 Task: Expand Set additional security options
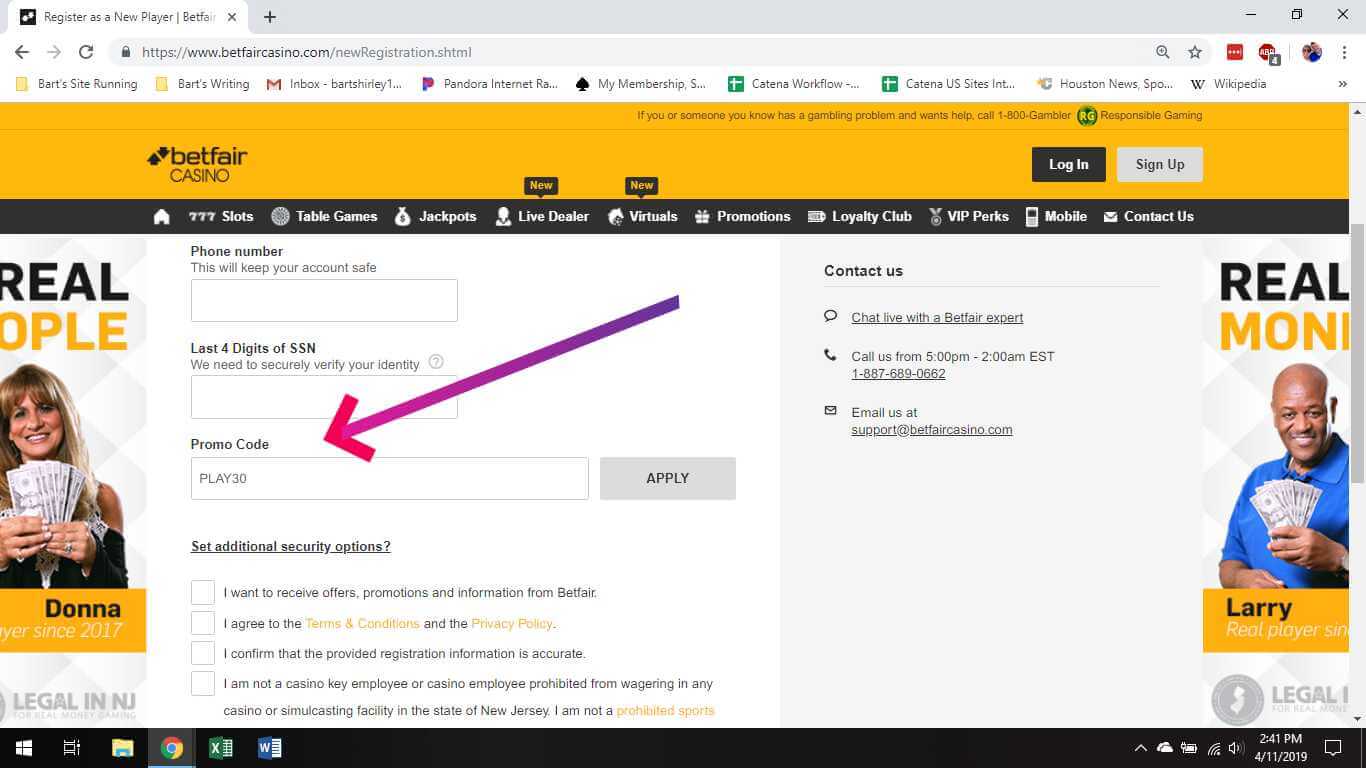click(291, 546)
